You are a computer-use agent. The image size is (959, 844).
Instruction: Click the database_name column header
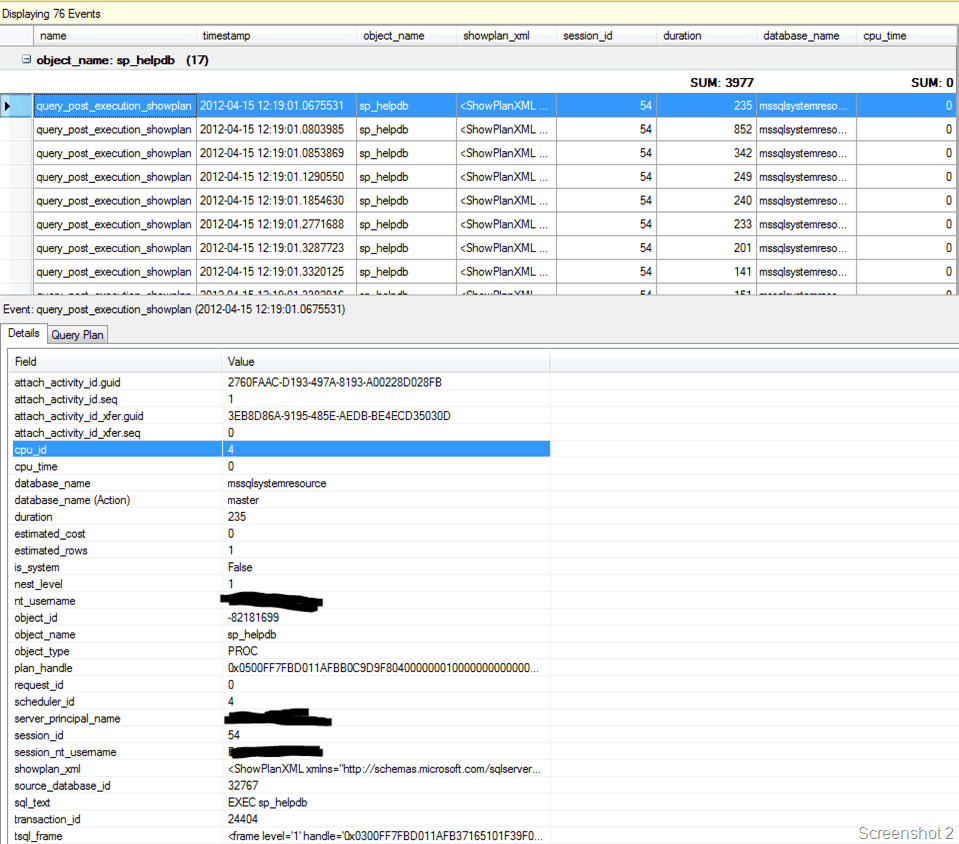801,36
